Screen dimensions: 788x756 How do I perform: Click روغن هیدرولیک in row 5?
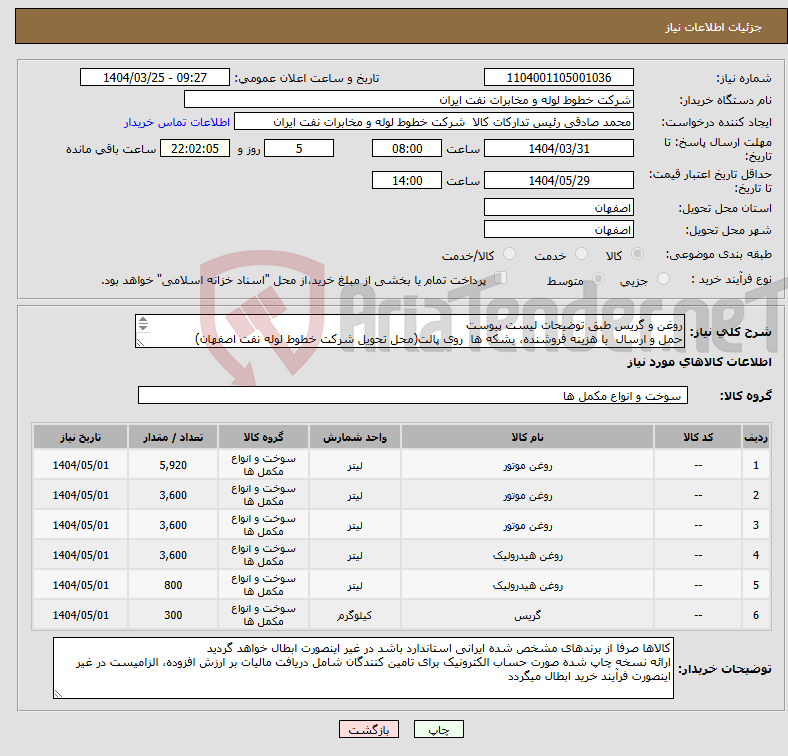click(x=527, y=586)
